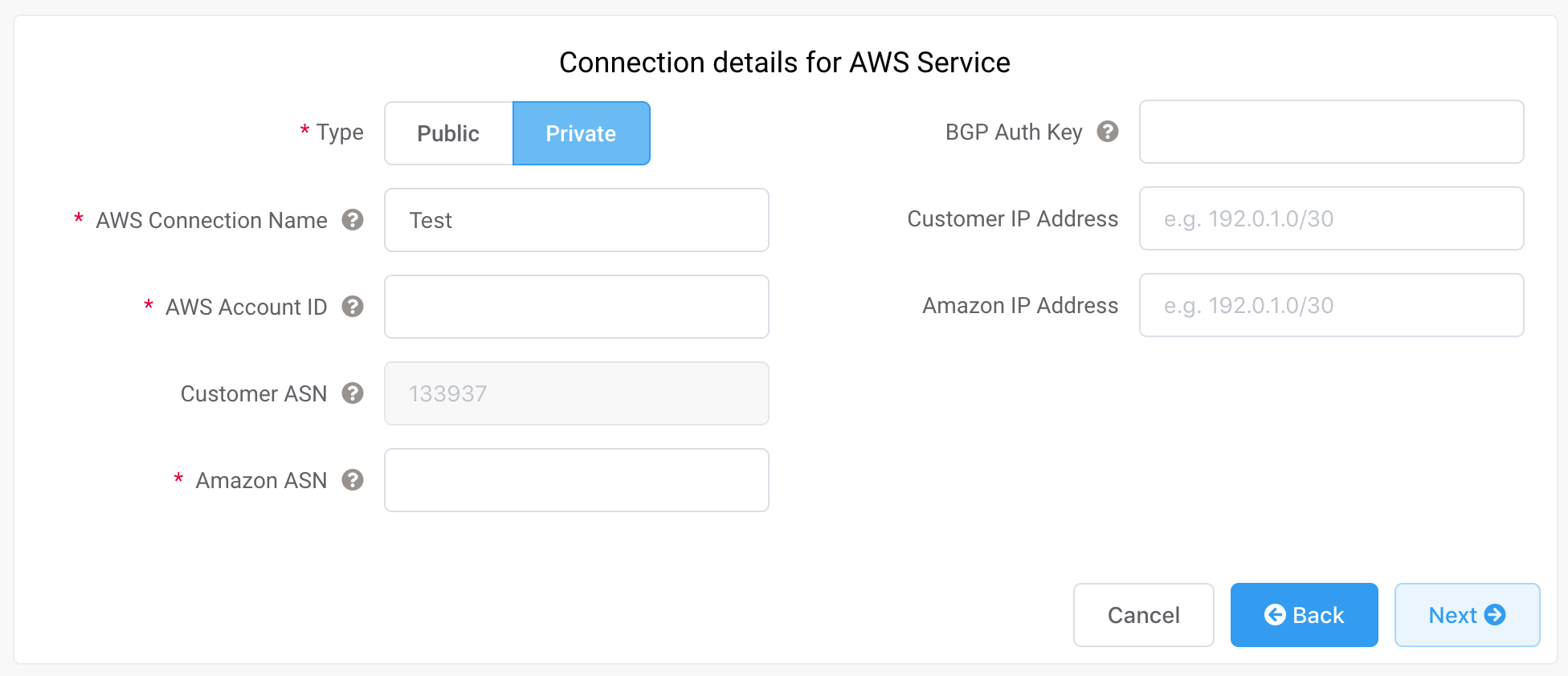Select the Private connection type

[581, 133]
